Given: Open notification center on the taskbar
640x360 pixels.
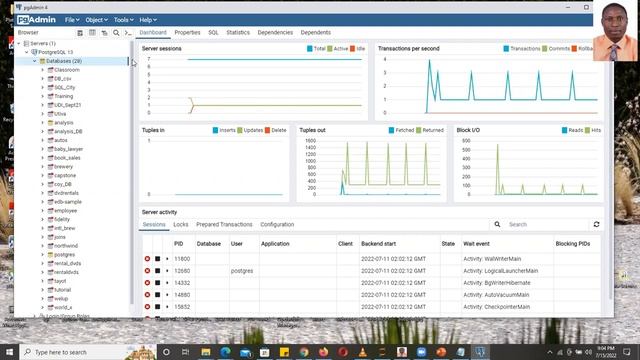Looking at the screenshot, I should point(627,352).
